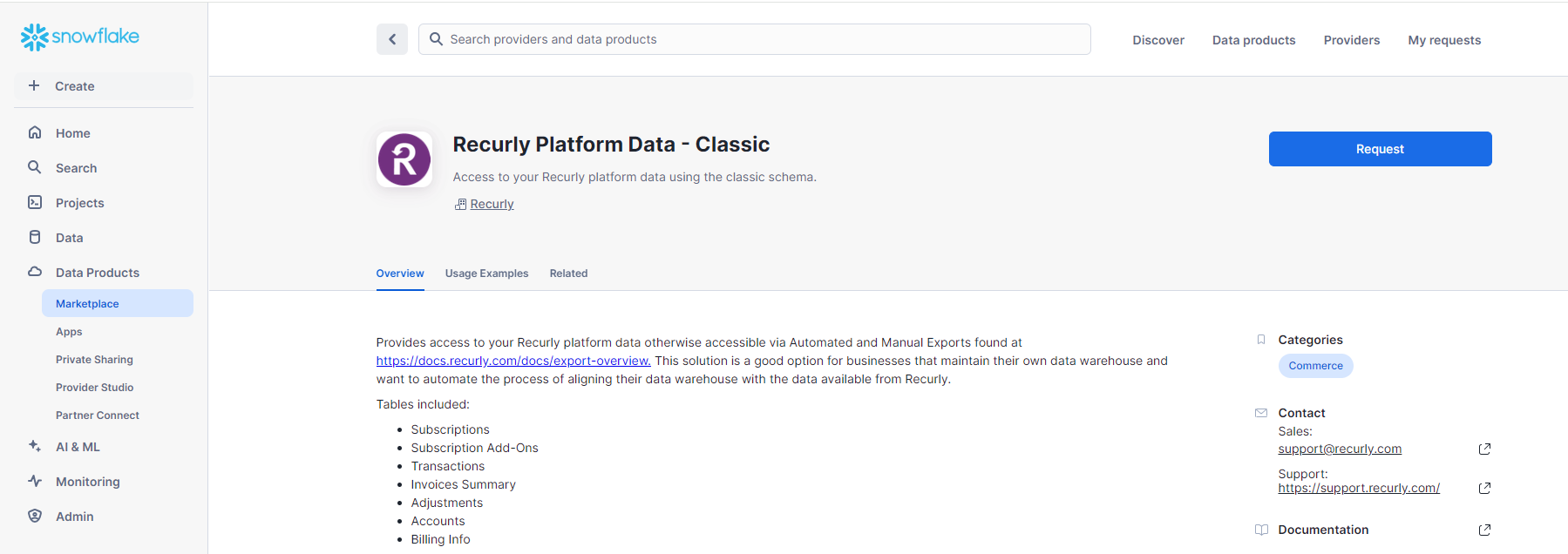Click the Documentation heading
This screenshot has width=1568, height=554.
click(1323, 530)
